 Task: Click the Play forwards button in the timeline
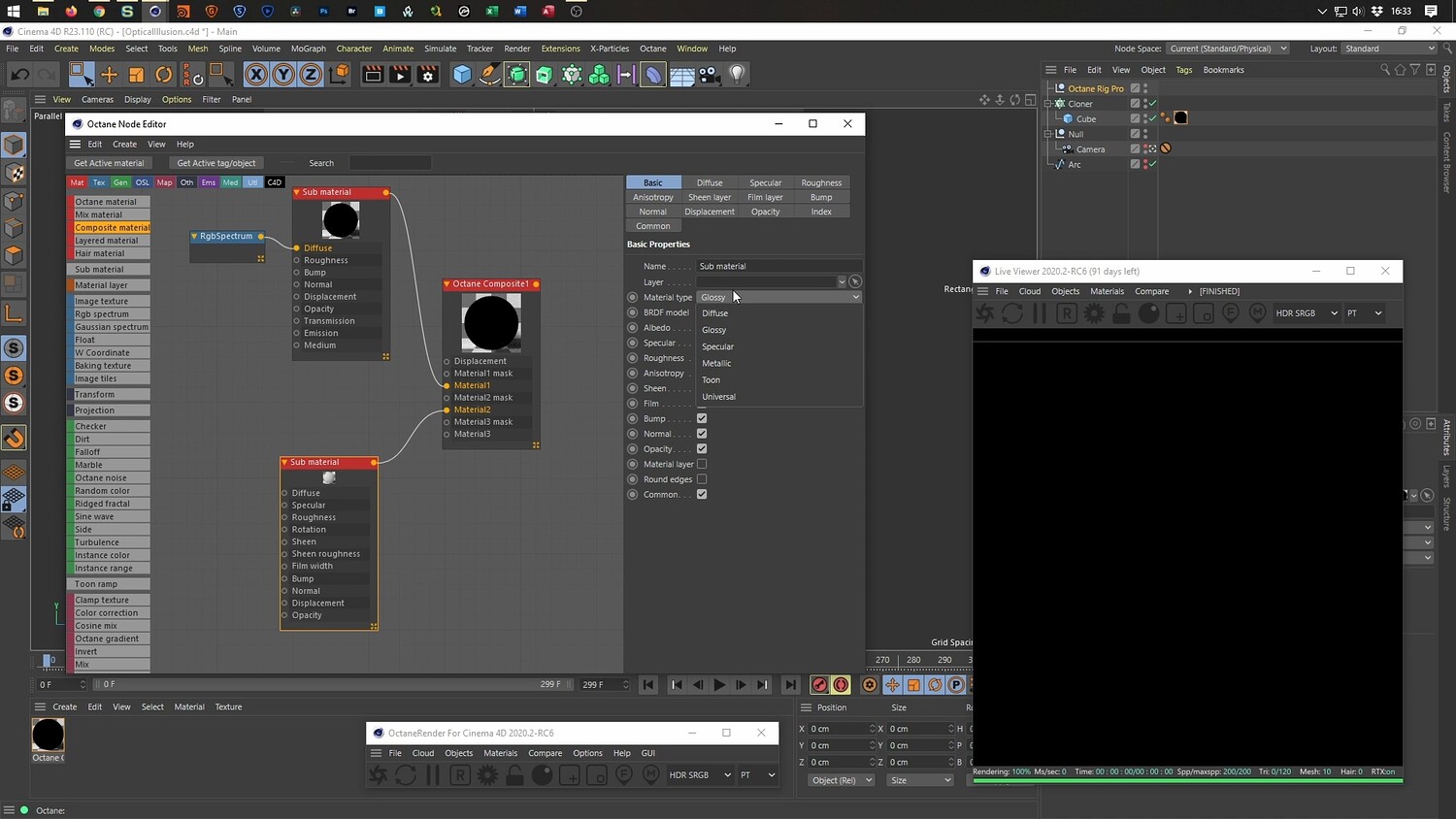click(719, 685)
